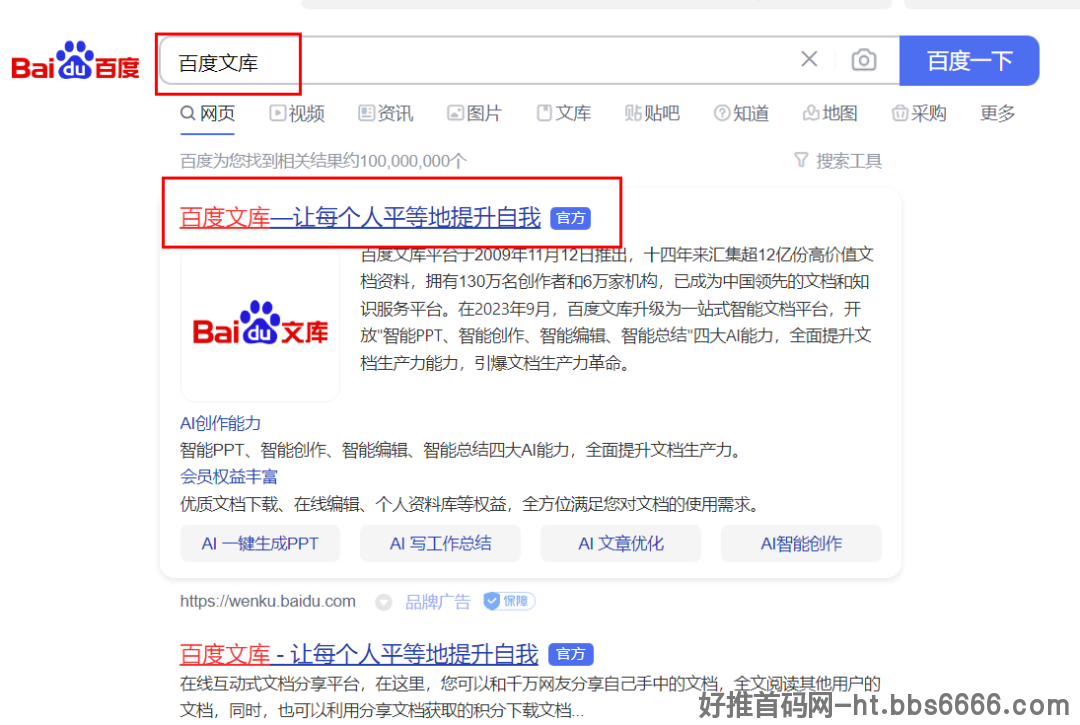Select the 网页 tab
The height and width of the screenshot is (725, 1080).
[208, 113]
